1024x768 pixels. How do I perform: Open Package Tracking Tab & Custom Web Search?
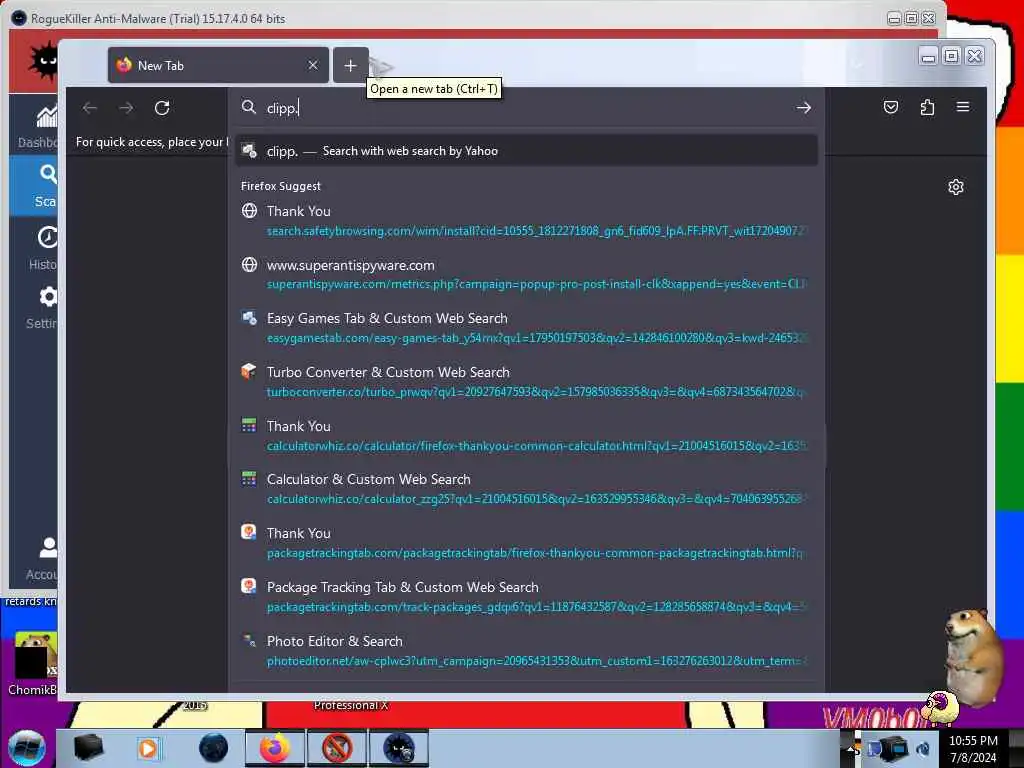pos(526,597)
